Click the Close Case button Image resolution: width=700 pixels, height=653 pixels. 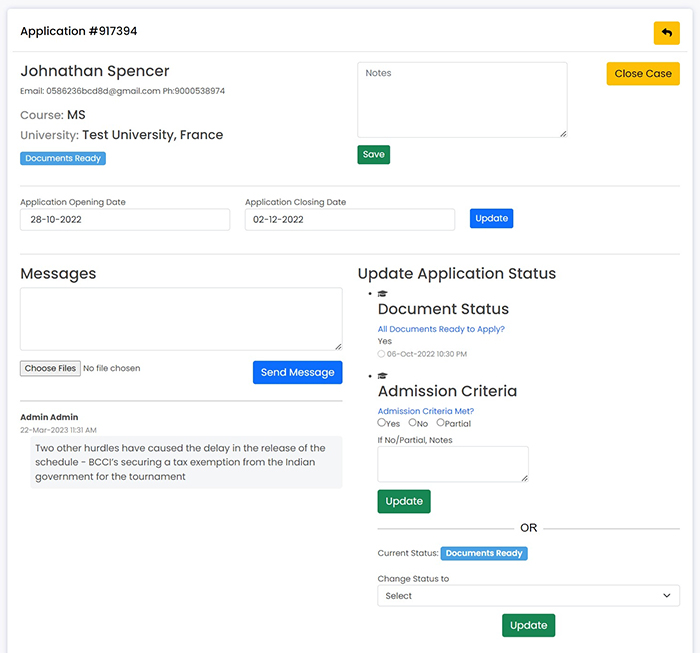click(643, 74)
